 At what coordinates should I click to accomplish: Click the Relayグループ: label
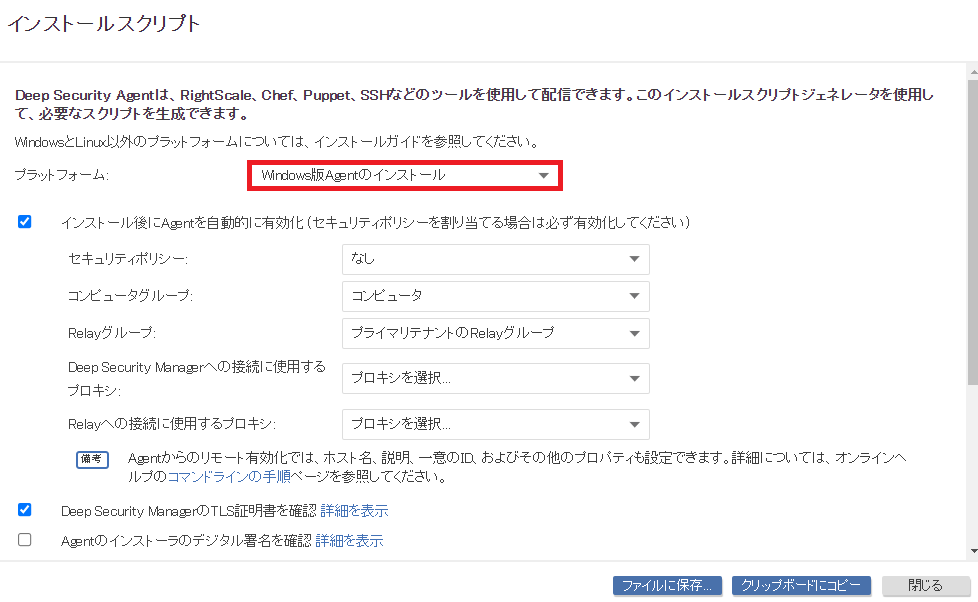click(112, 333)
